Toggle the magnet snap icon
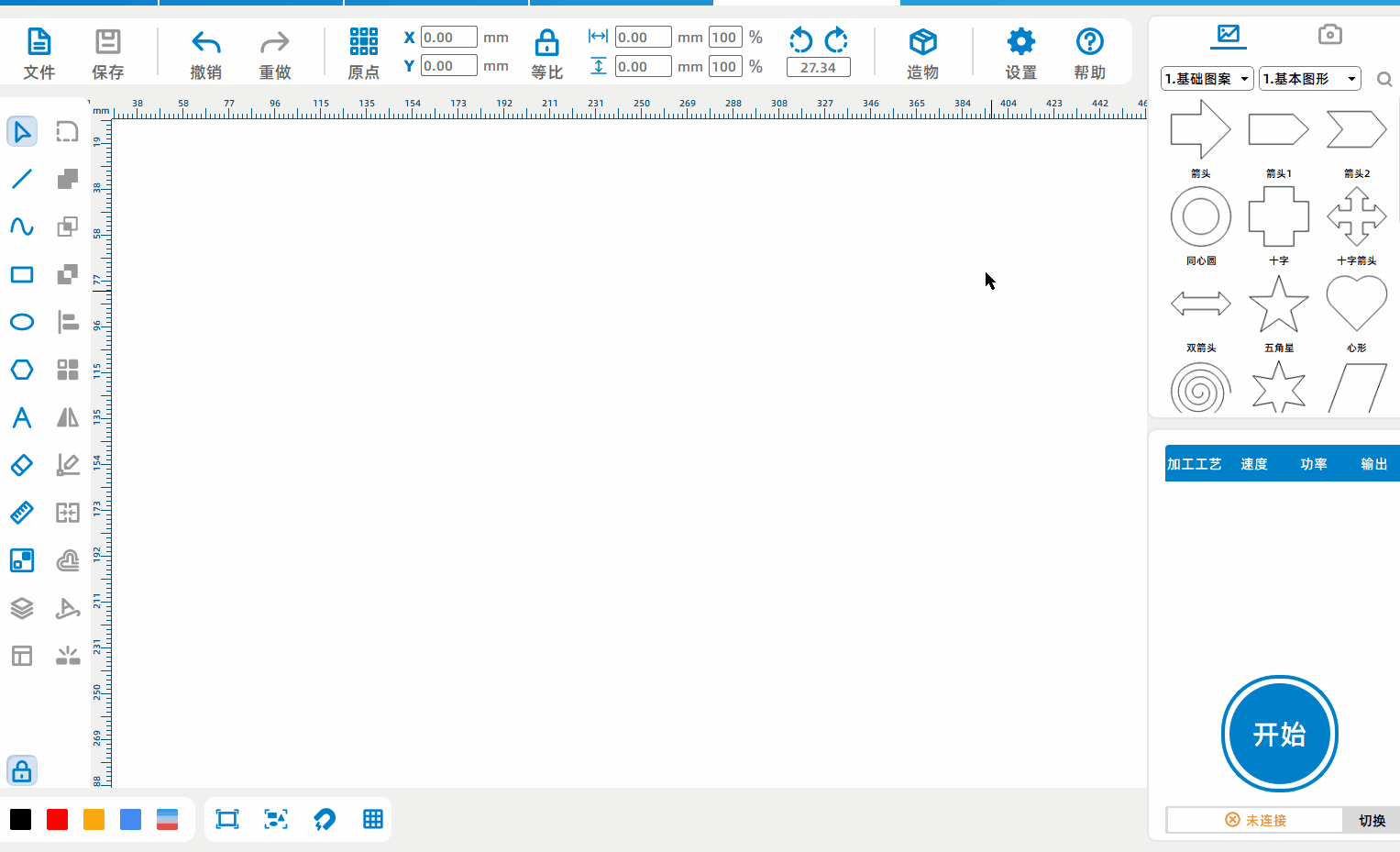The image size is (1400, 852). tap(325, 819)
